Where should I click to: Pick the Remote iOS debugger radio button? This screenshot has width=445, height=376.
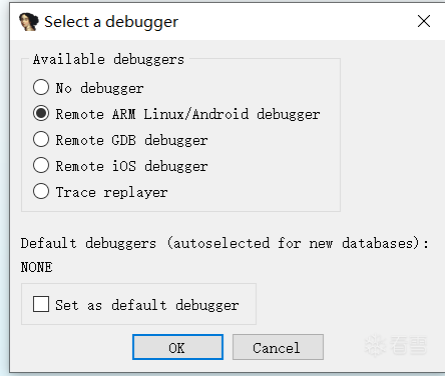click(41, 165)
